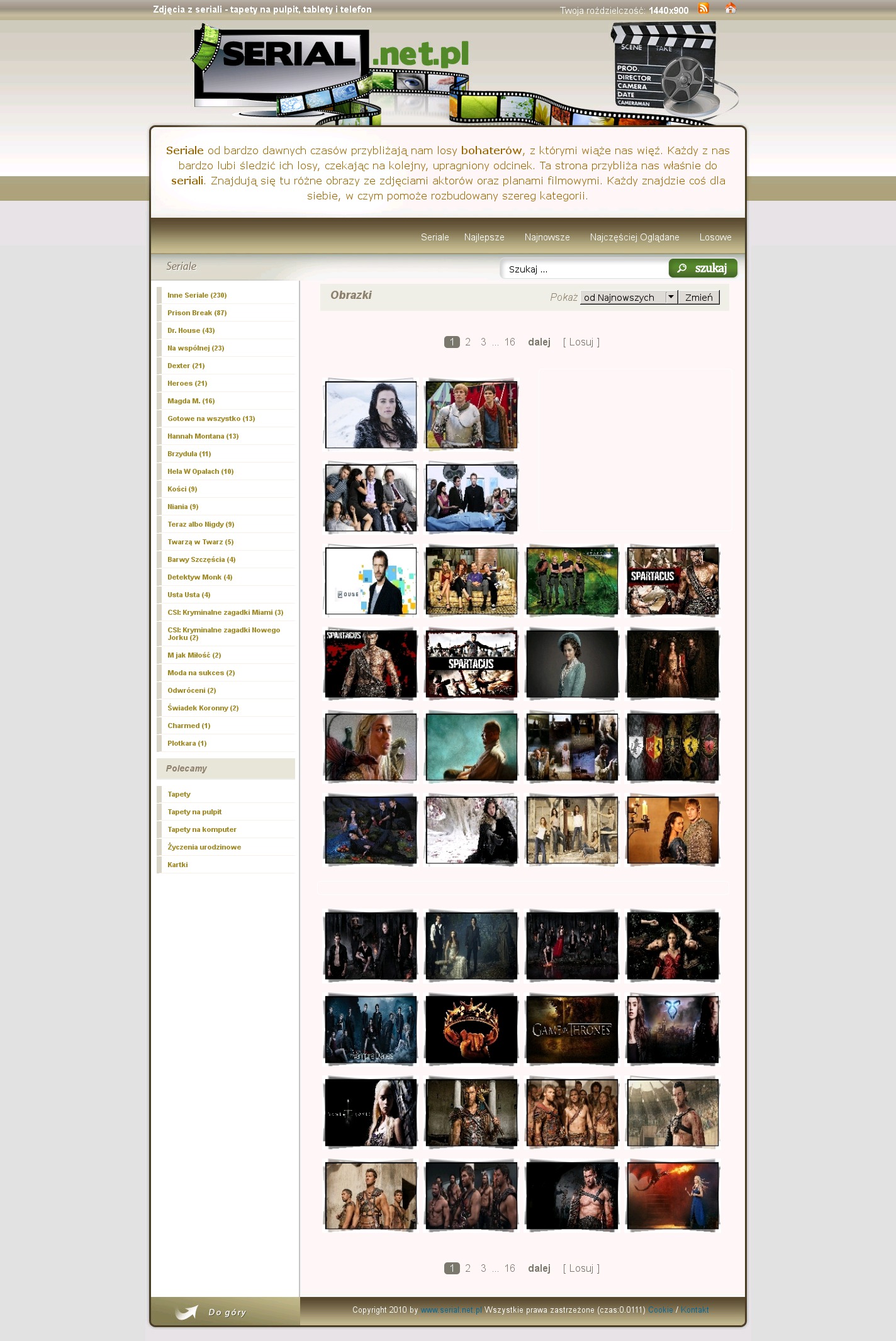The image size is (896, 1341).
Task: Type in the Szukaj search field
Action: click(x=584, y=269)
